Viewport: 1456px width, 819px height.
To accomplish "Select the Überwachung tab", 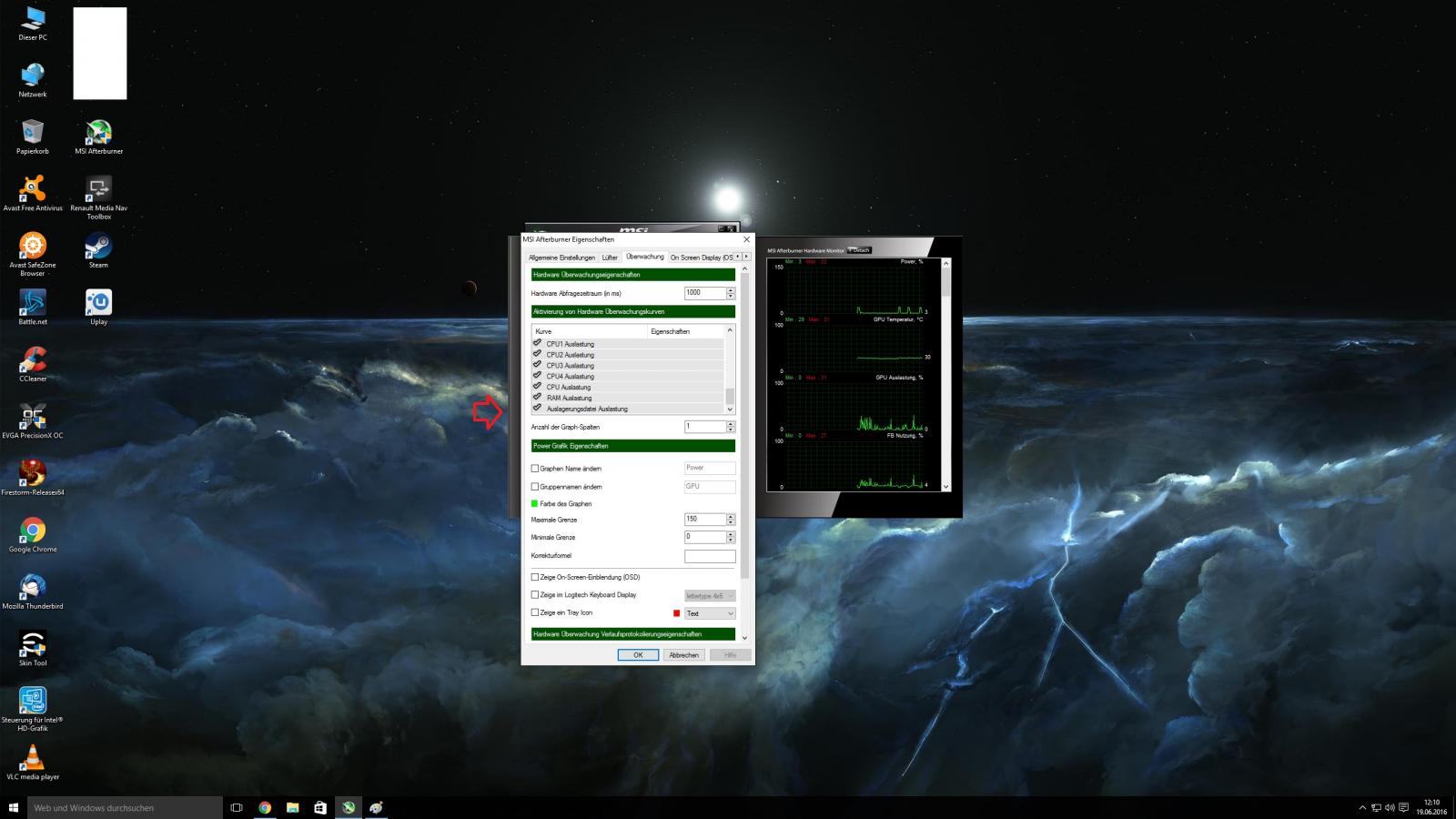I will (645, 257).
